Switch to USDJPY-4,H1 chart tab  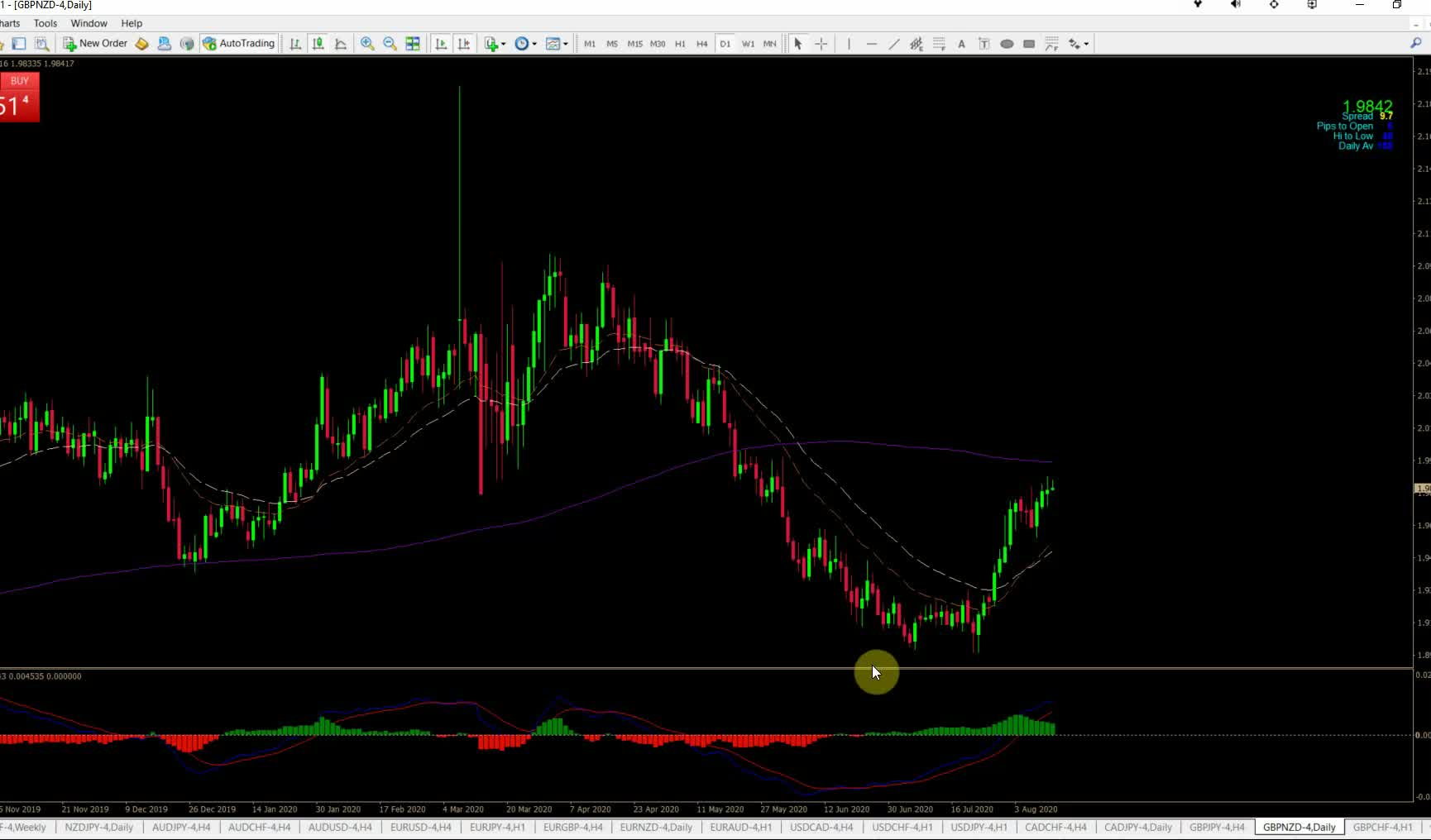pos(979,827)
